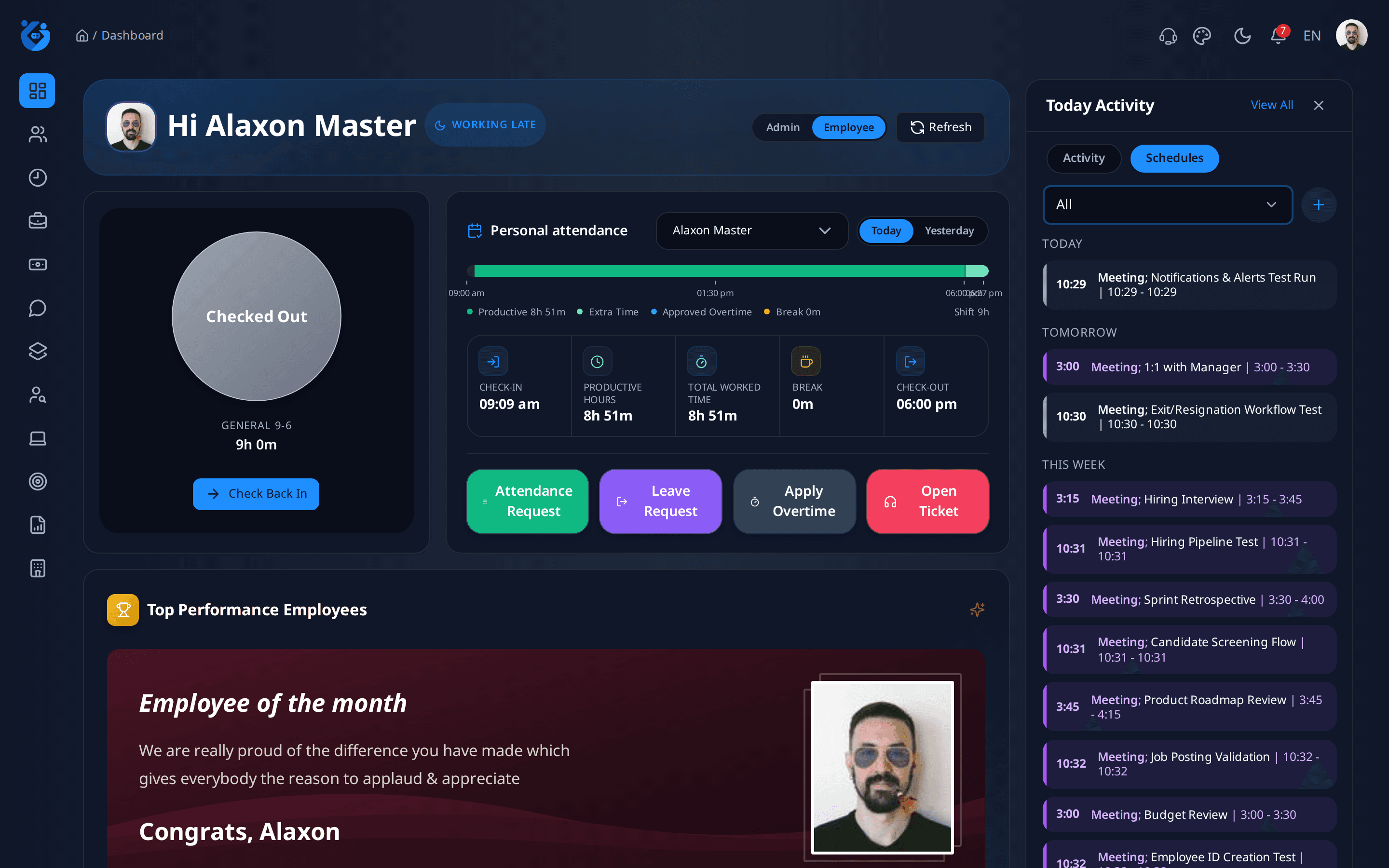Open the Hiring Interview meeting entry
This screenshot has height=868, width=1389.
point(1189,499)
